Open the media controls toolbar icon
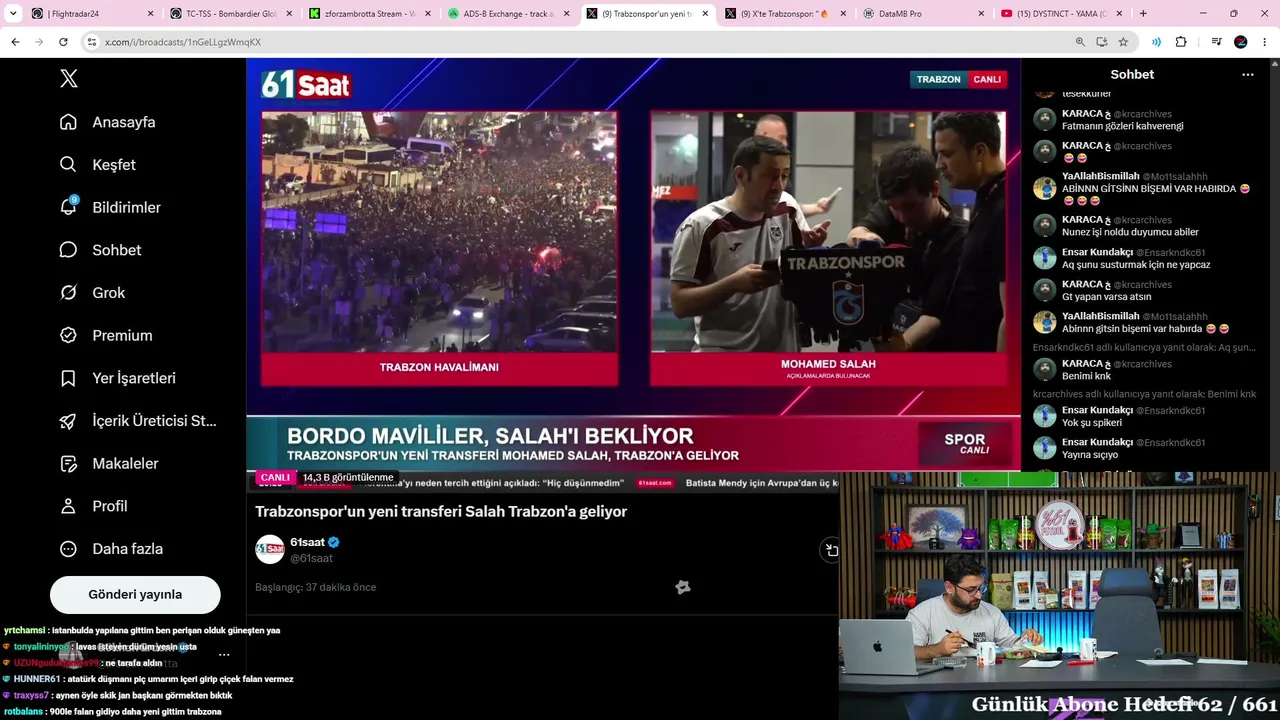Image resolution: width=1280 pixels, height=720 pixels. (1216, 42)
